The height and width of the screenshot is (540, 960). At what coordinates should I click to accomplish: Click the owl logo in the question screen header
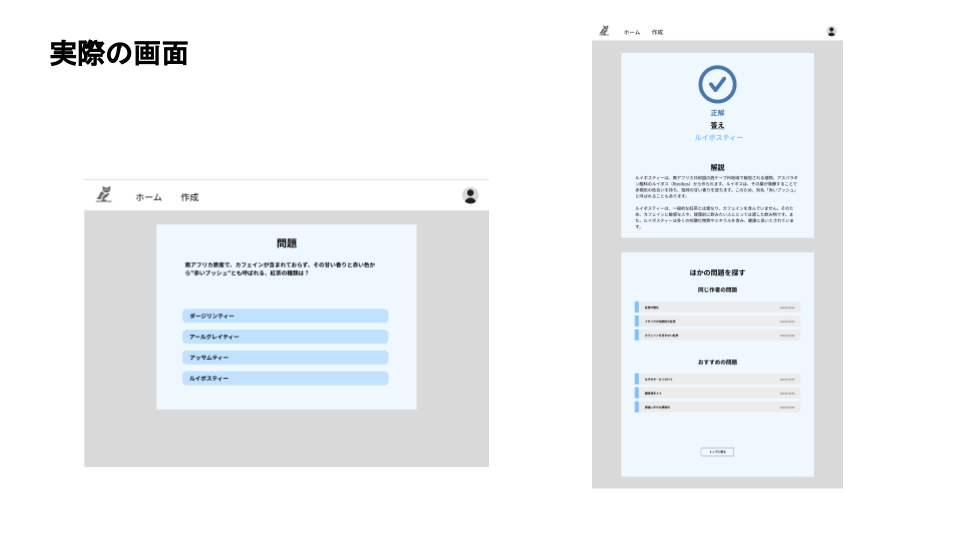(x=104, y=195)
